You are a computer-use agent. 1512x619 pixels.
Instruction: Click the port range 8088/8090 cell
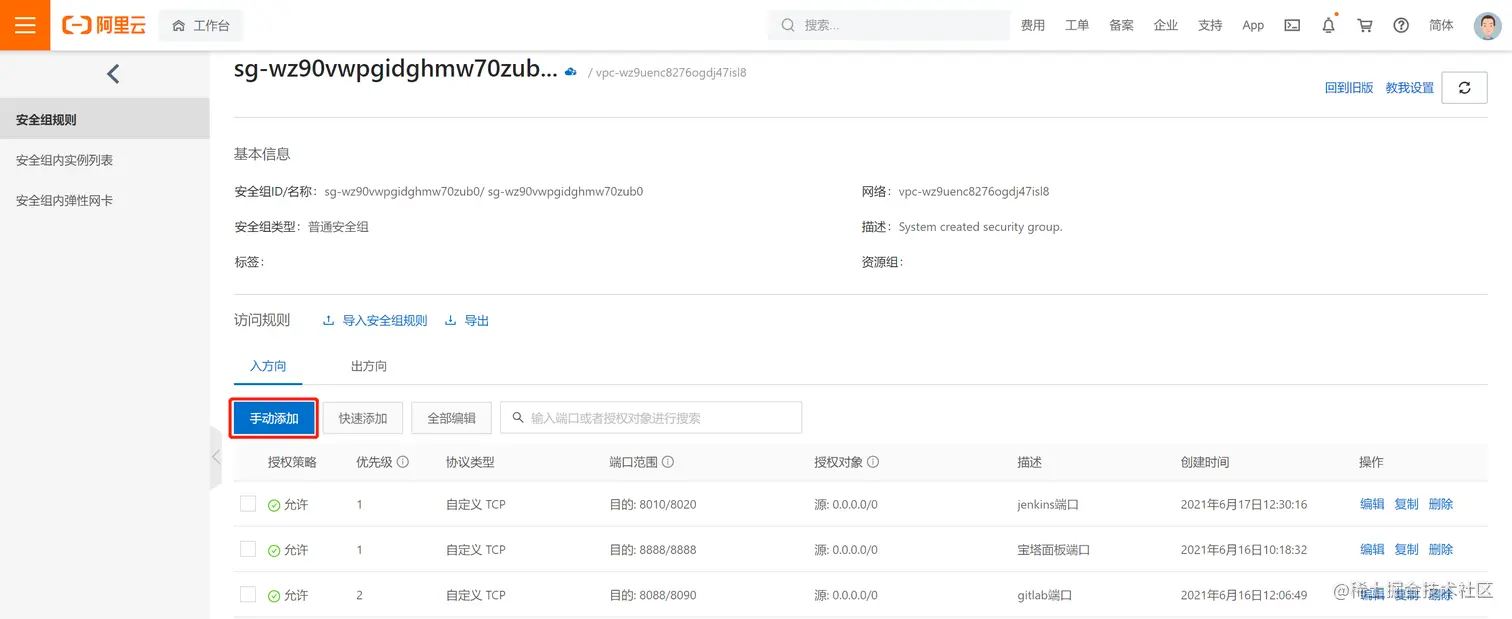click(653, 594)
